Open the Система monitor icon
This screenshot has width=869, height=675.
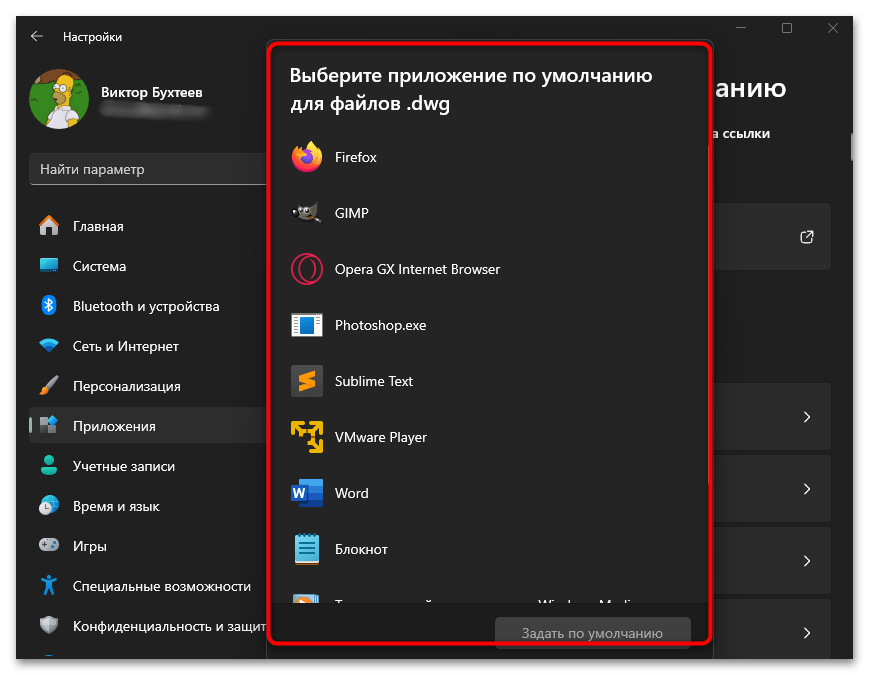(49, 265)
